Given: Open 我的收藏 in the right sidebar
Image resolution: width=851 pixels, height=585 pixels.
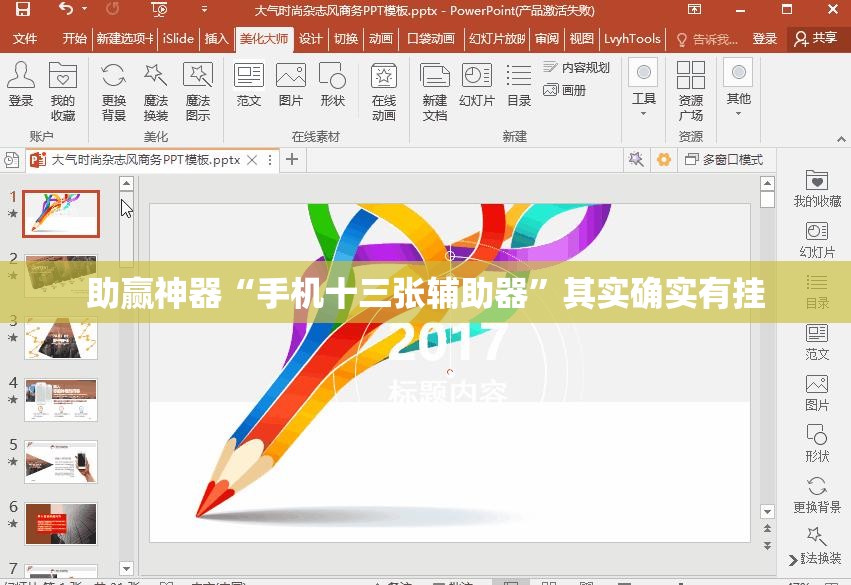Looking at the screenshot, I should pyautogui.click(x=817, y=189).
